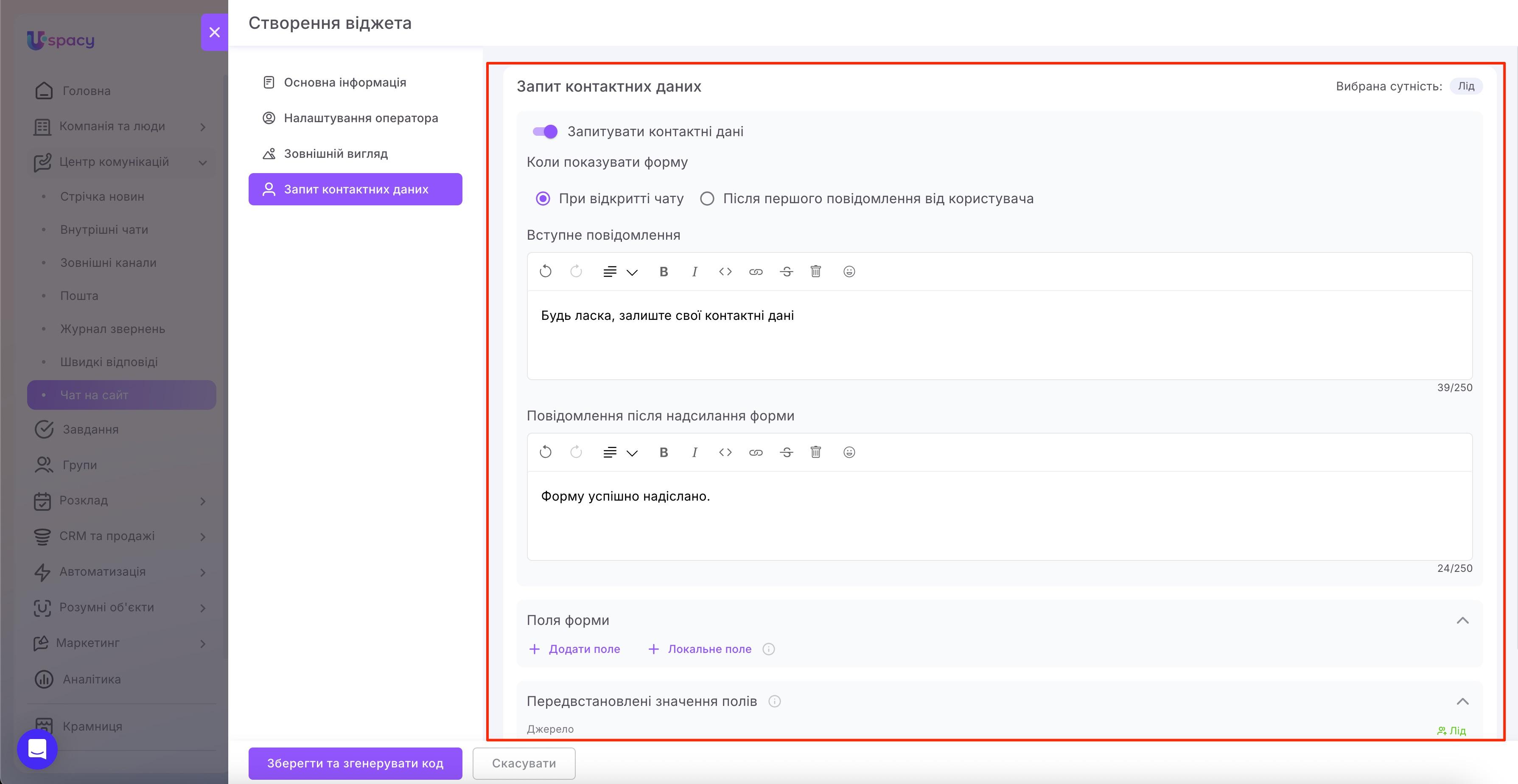This screenshot has height=784, width=1518.
Task: Open Основна інформація step
Action: coord(356,83)
